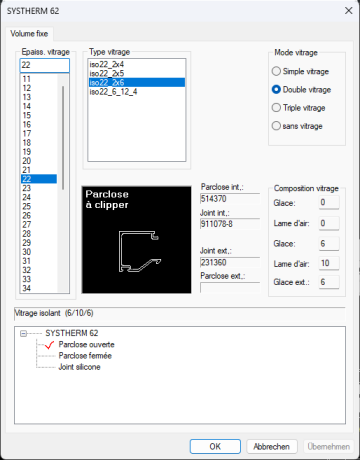Select thickness 21 in list
This screenshot has height=460, width=360.
point(39,170)
